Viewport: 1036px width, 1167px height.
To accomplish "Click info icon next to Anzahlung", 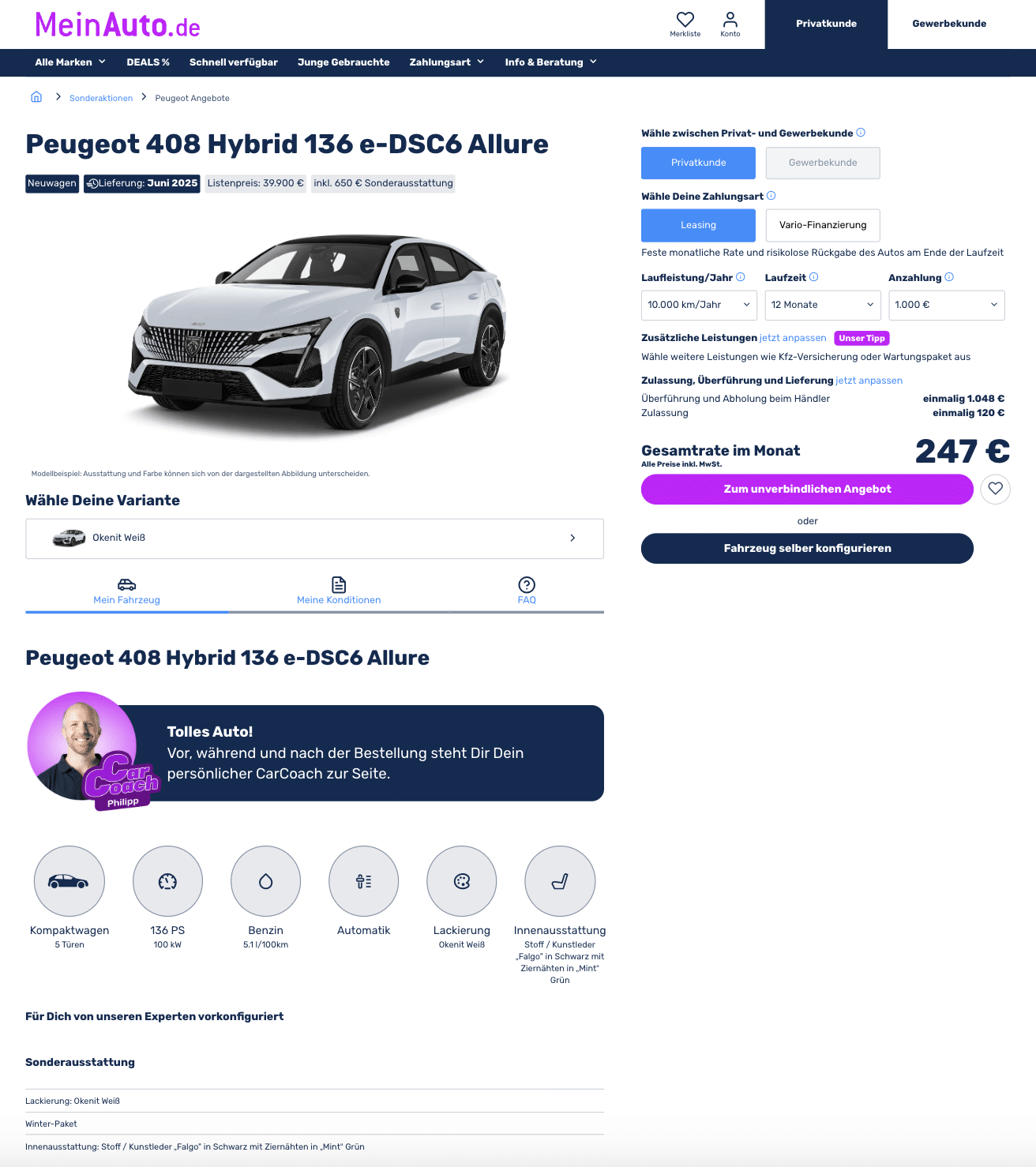I will [x=949, y=277].
